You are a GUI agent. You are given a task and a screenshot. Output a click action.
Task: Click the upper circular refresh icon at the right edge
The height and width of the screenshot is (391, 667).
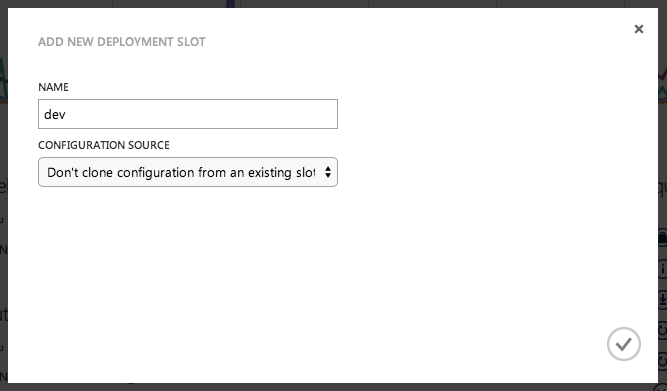point(662,329)
